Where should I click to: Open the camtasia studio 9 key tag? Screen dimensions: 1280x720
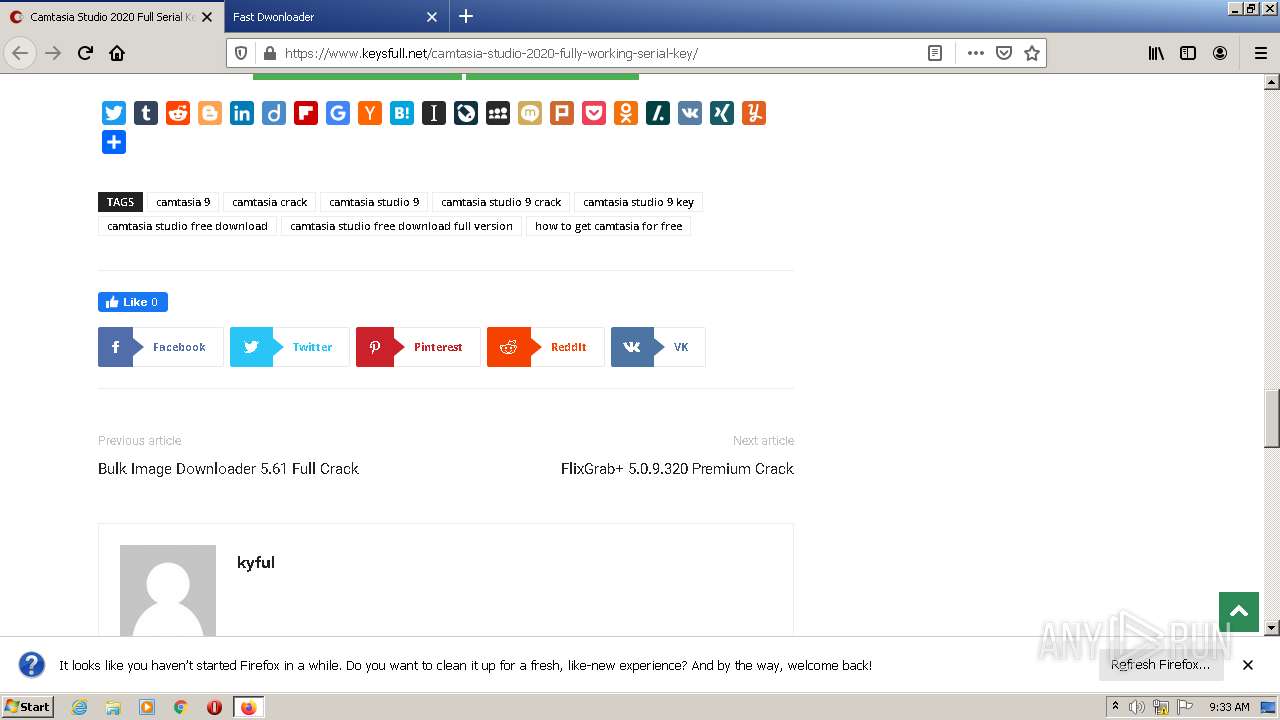pos(638,202)
